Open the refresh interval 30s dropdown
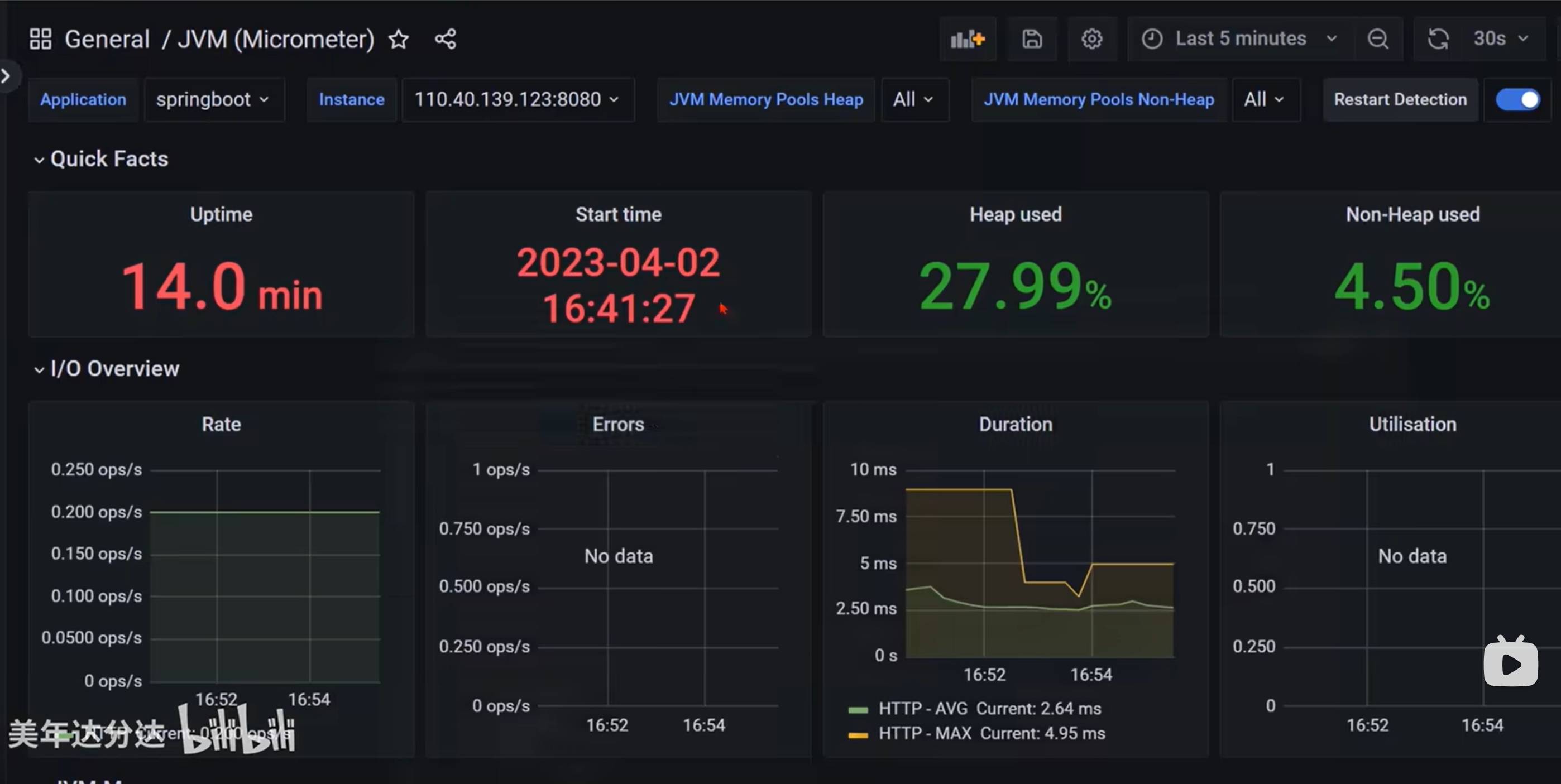Viewport: 1561px width, 784px height. (x=1501, y=40)
